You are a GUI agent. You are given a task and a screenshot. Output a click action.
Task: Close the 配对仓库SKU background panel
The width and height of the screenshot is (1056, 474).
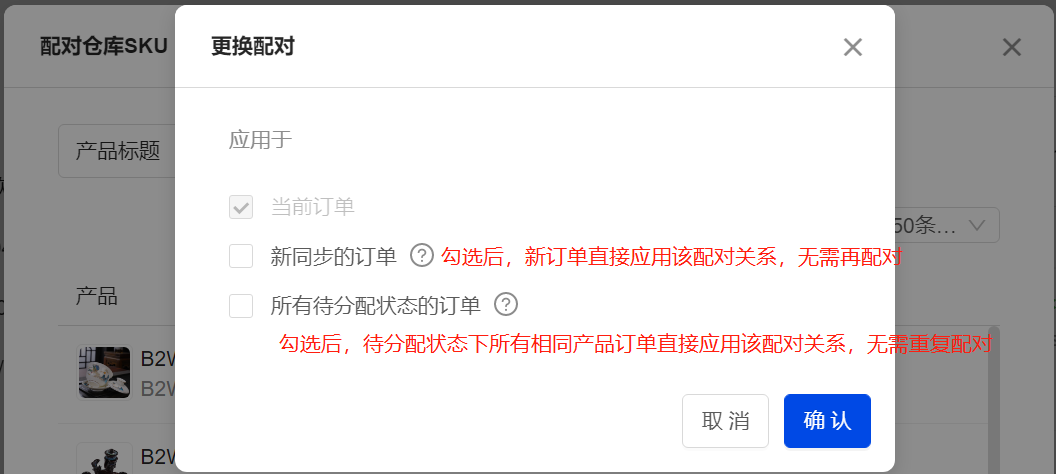pyautogui.click(x=1012, y=47)
